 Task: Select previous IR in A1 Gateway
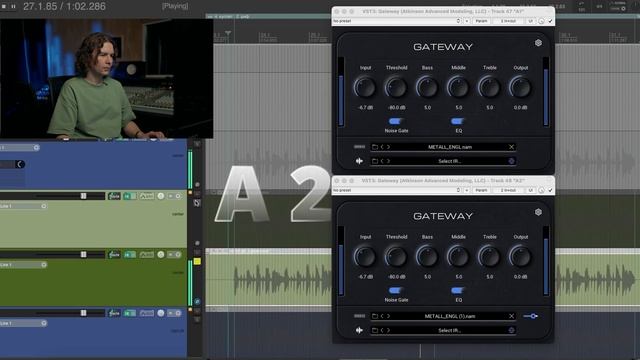pos(382,161)
